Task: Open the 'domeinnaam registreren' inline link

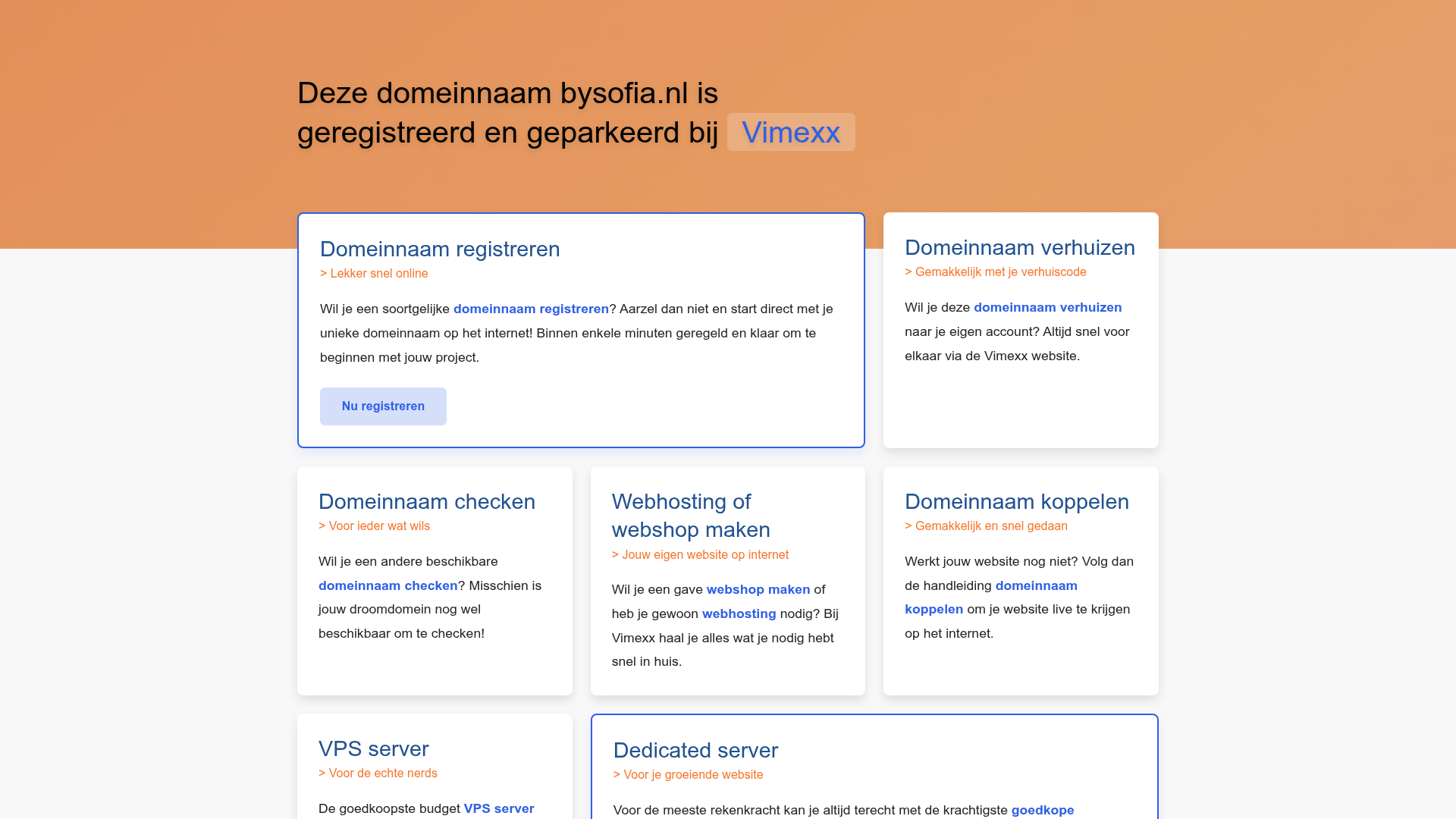Action: pos(531,309)
